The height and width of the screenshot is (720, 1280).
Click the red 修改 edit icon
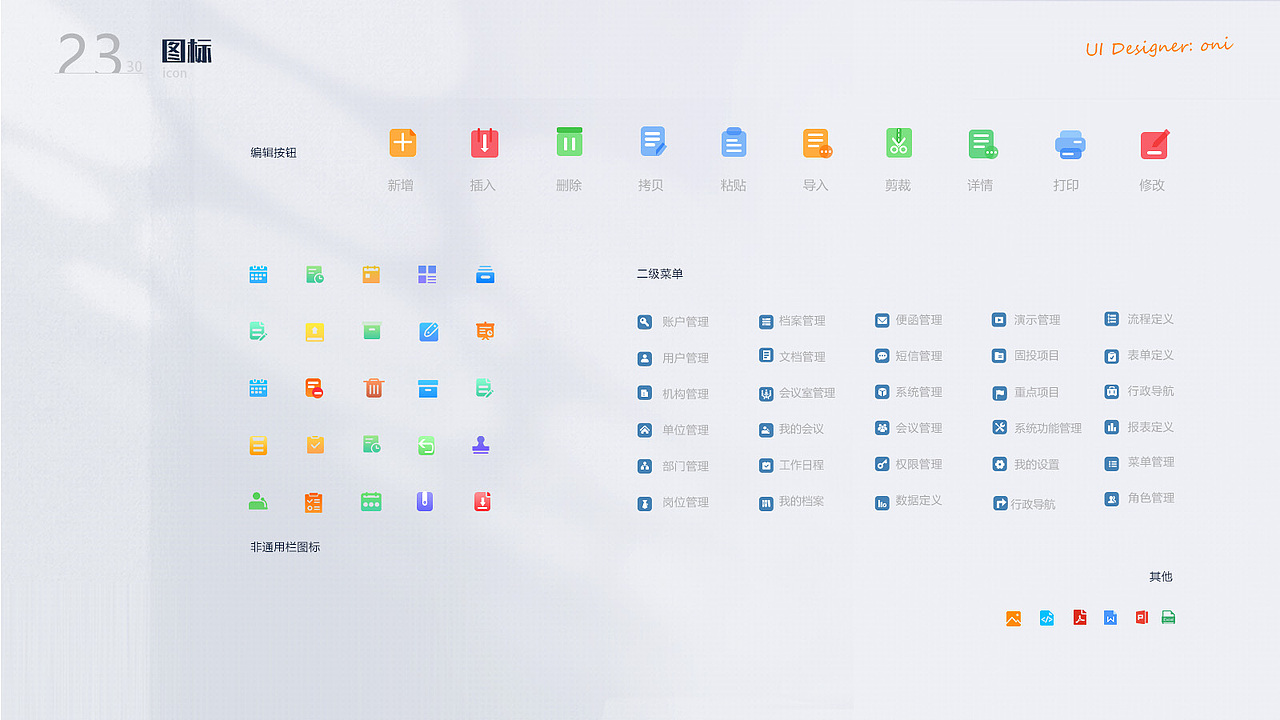(x=1155, y=144)
